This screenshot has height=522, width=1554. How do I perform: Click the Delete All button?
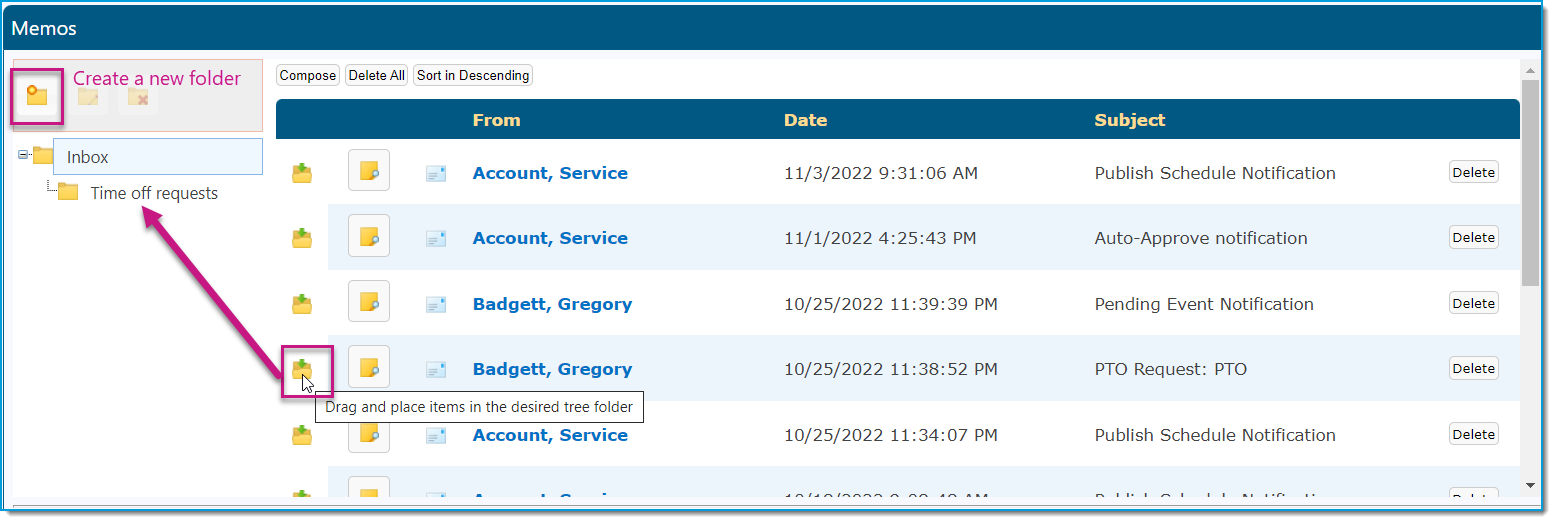pos(376,75)
